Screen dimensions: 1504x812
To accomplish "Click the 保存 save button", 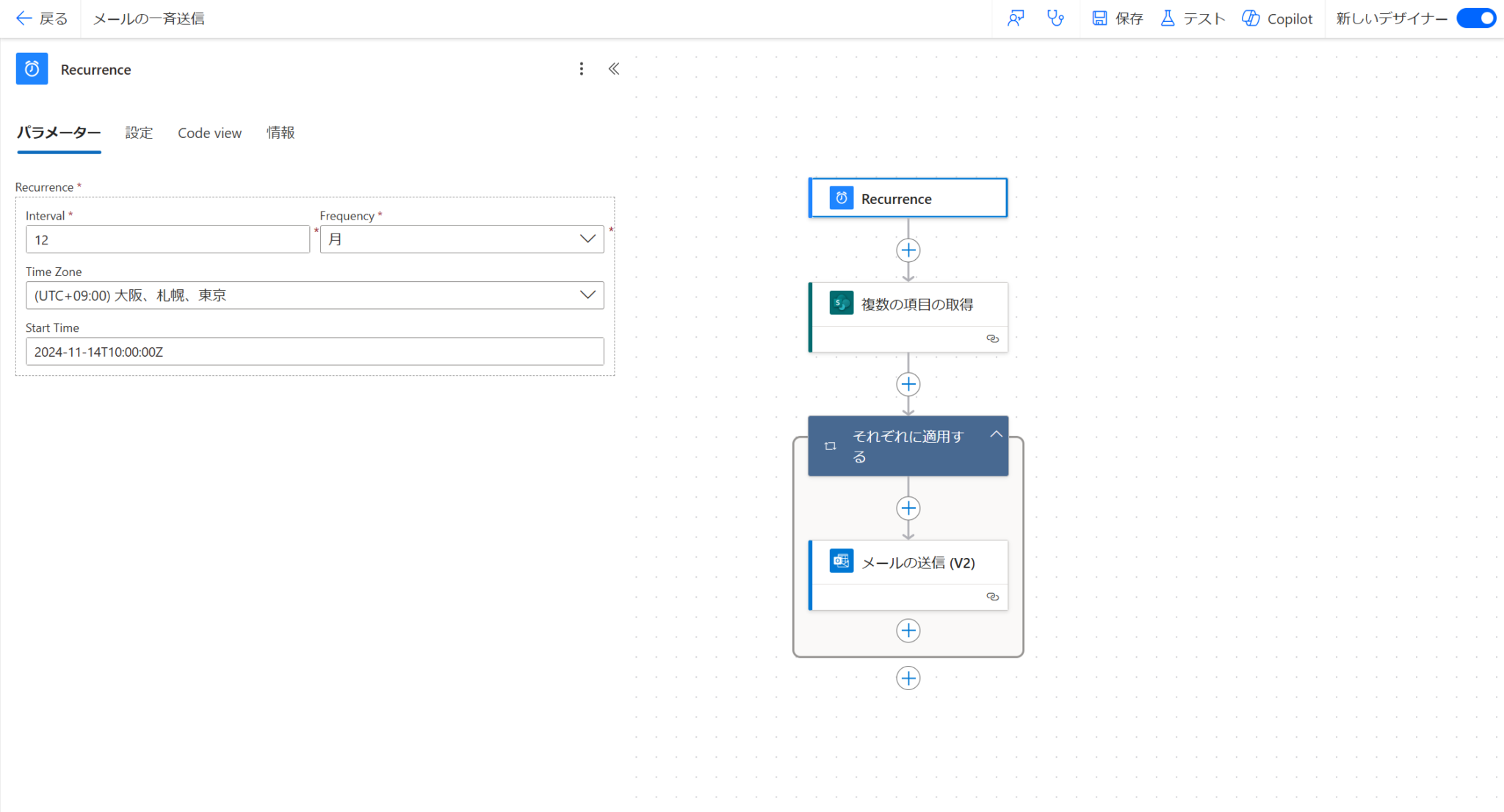I will tap(1117, 18).
